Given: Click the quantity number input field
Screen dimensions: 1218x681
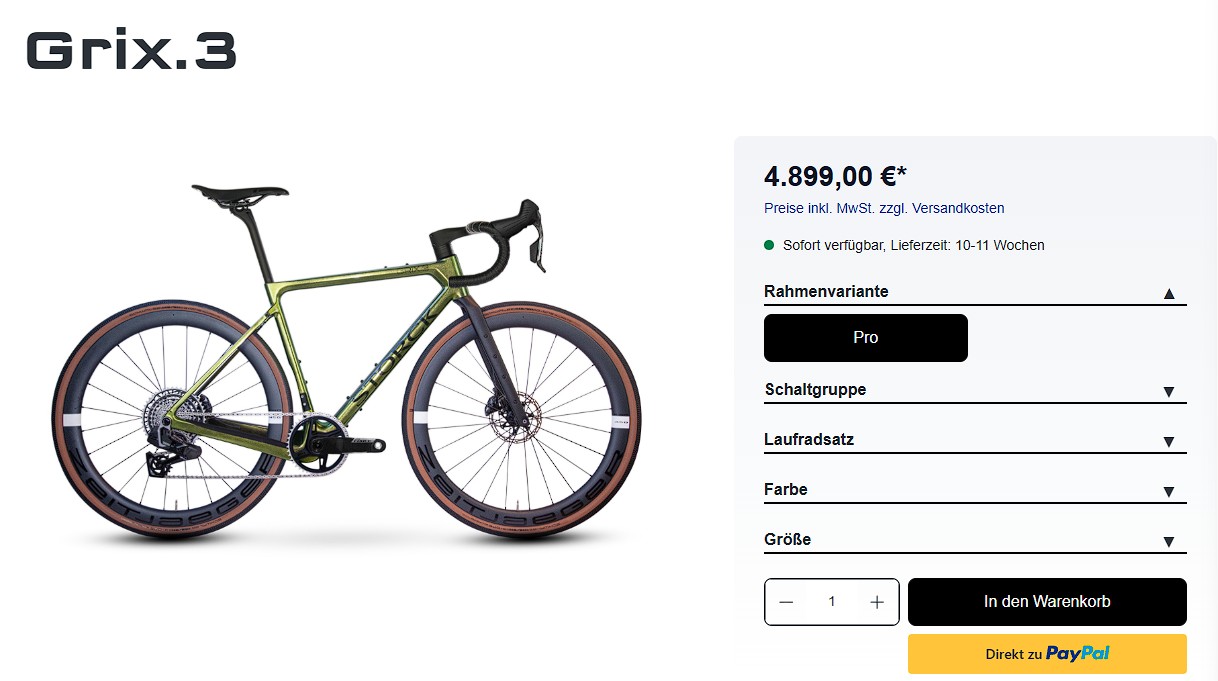Looking at the screenshot, I should tap(832, 602).
